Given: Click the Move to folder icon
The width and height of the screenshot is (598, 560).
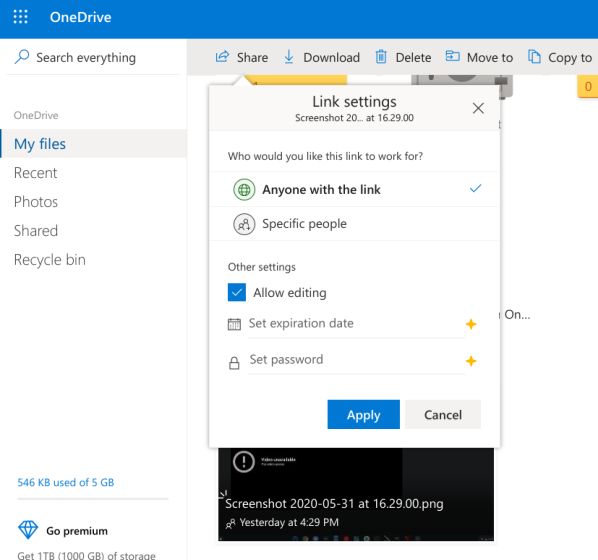Looking at the screenshot, I should click(452, 56).
